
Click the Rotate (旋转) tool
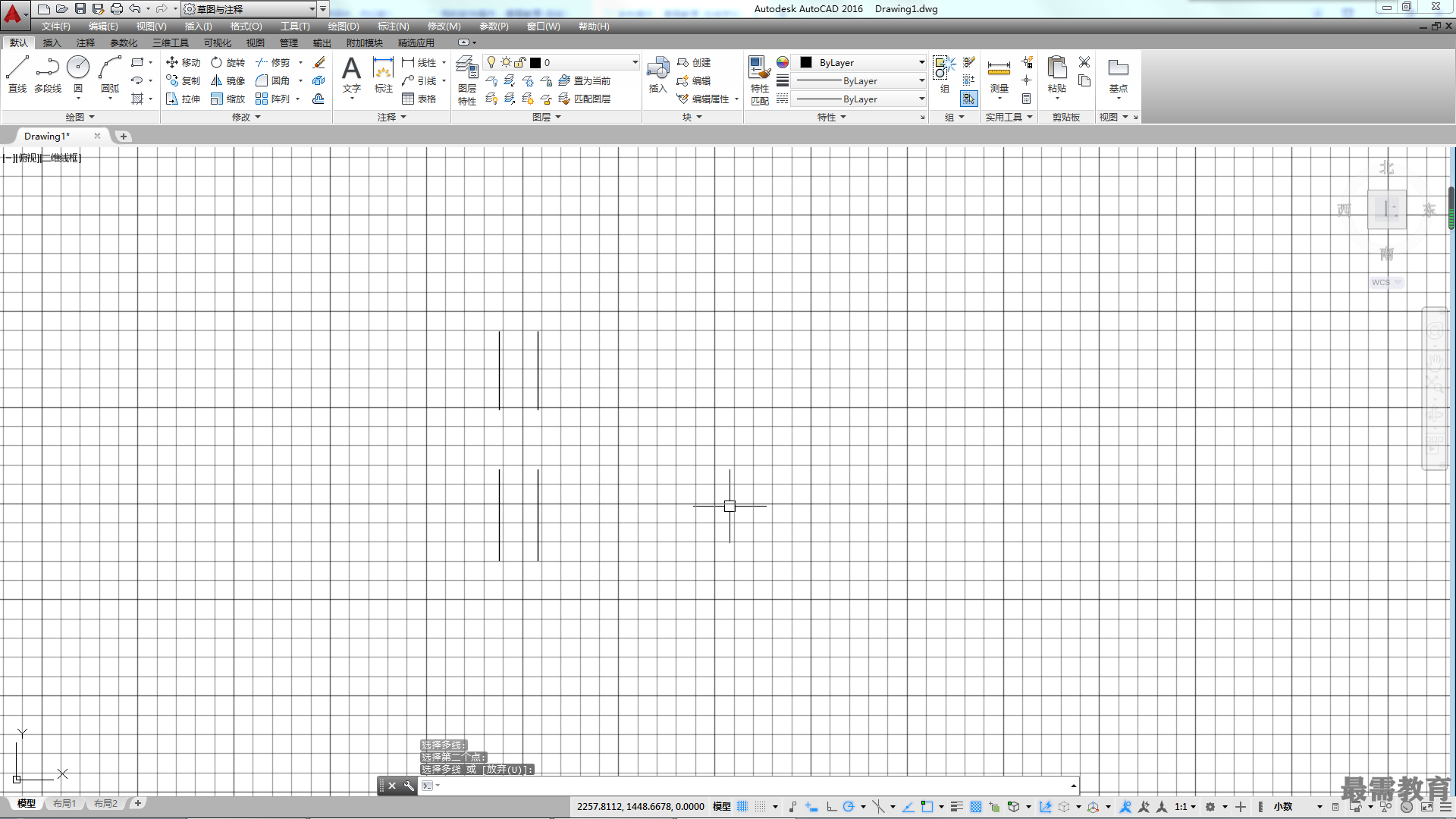[x=227, y=62]
